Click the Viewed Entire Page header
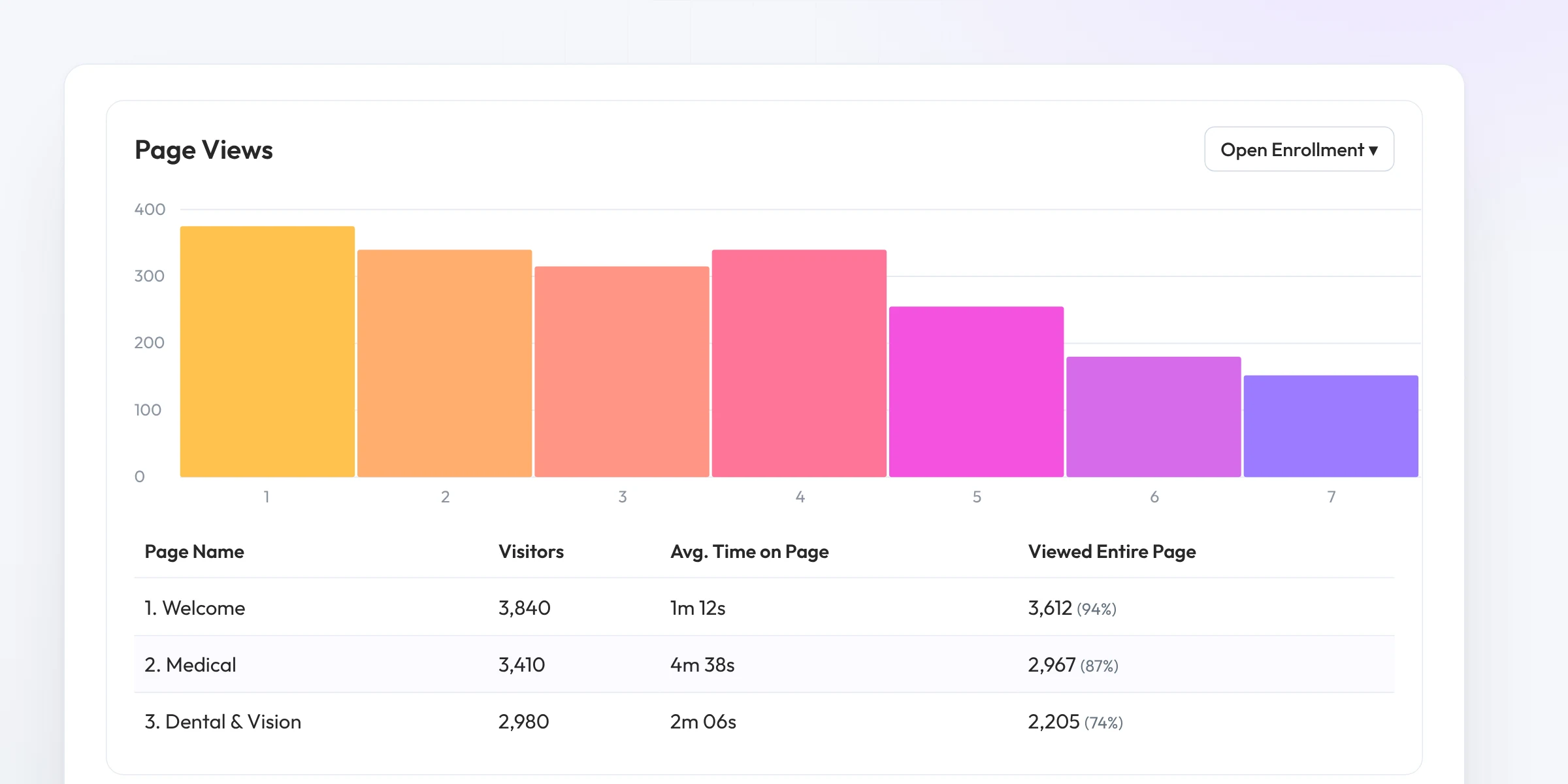 [1112, 552]
